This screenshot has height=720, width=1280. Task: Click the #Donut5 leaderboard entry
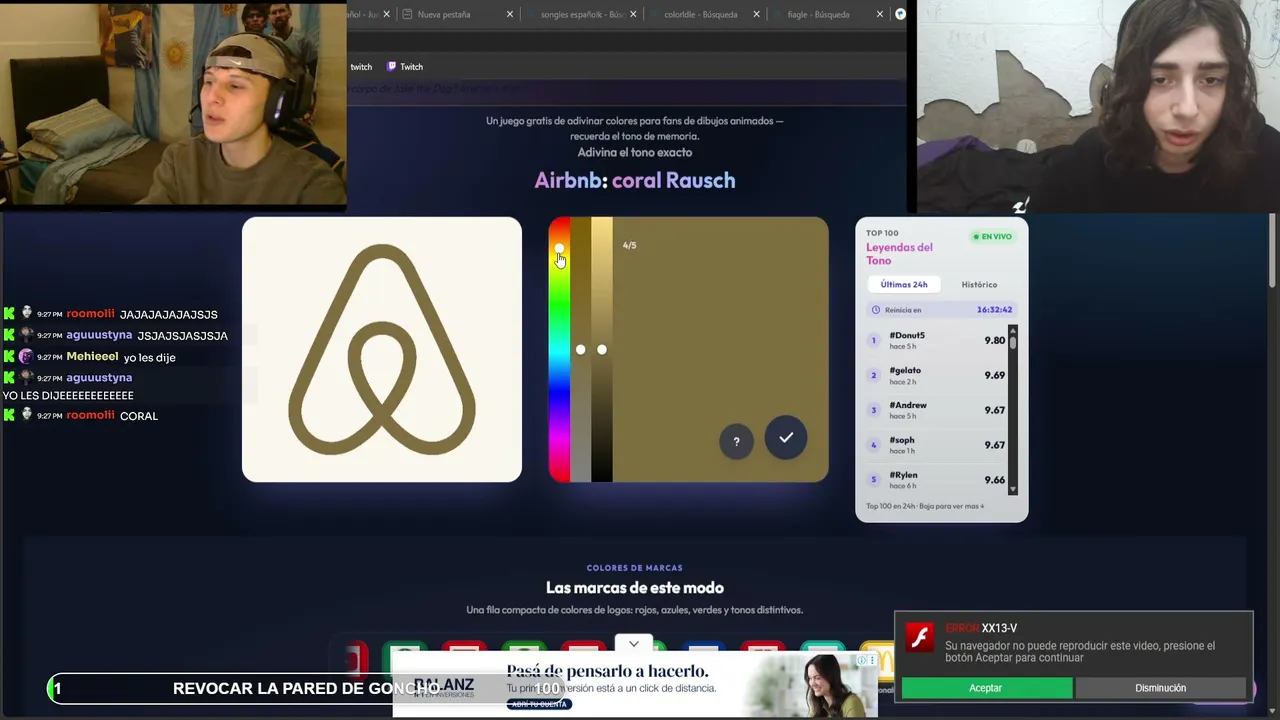coord(937,341)
